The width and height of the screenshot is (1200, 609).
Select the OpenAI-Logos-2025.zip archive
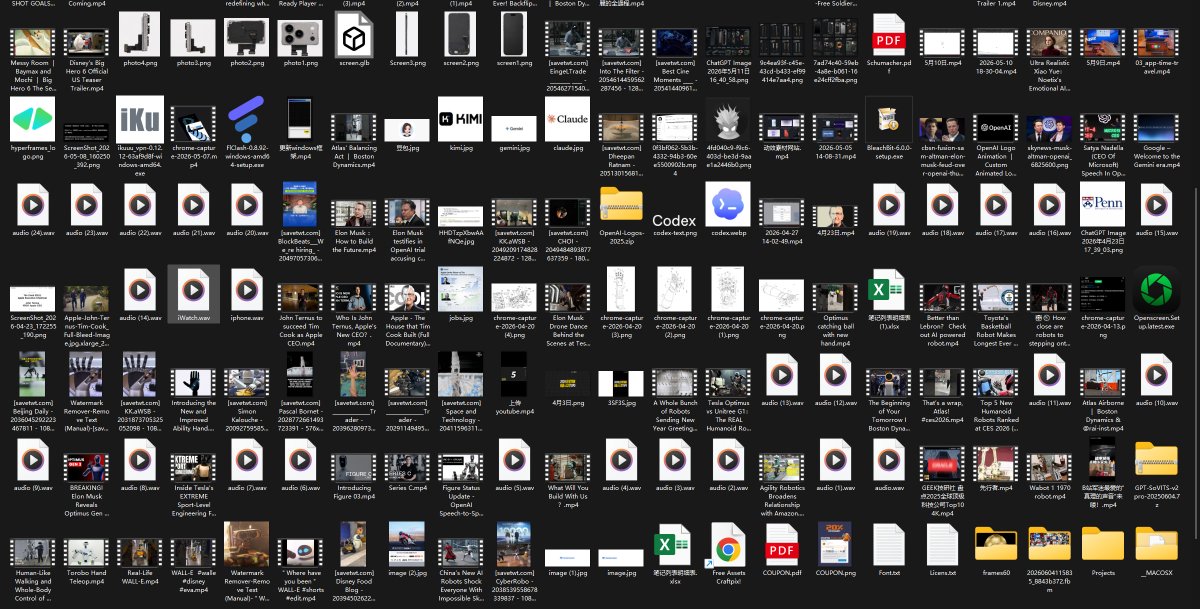621,205
